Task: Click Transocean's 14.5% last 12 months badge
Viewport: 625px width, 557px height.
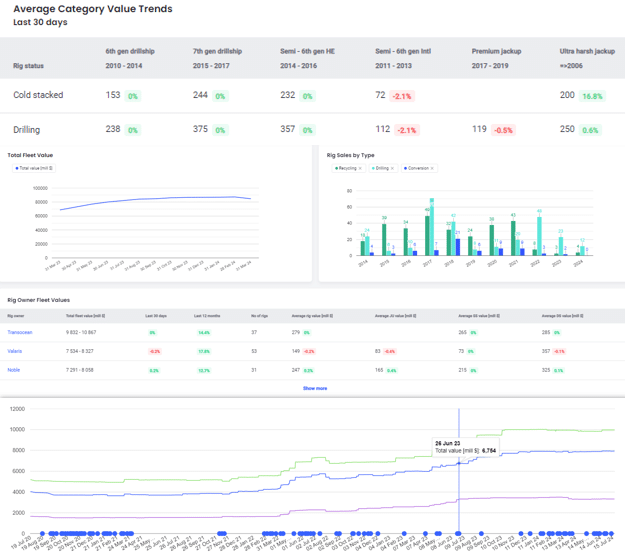Action: [204, 332]
